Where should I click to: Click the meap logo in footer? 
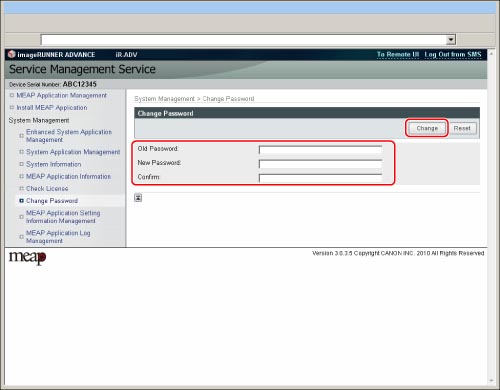point(27,258)
